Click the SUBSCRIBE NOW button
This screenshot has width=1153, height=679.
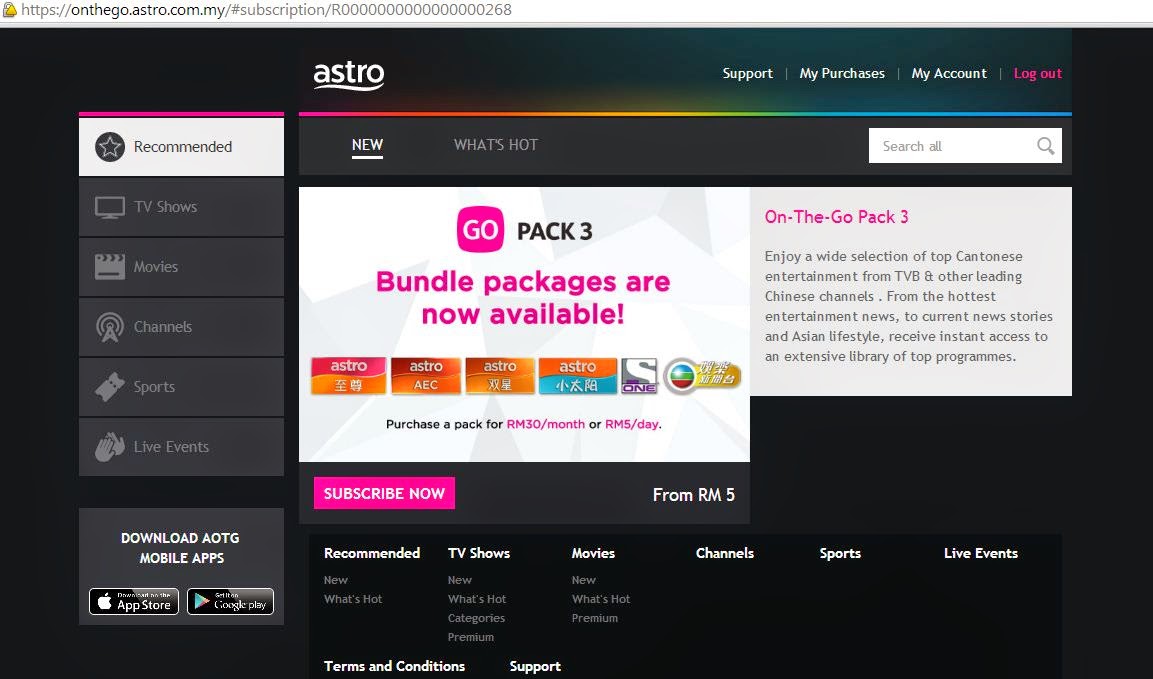(385, 493)
